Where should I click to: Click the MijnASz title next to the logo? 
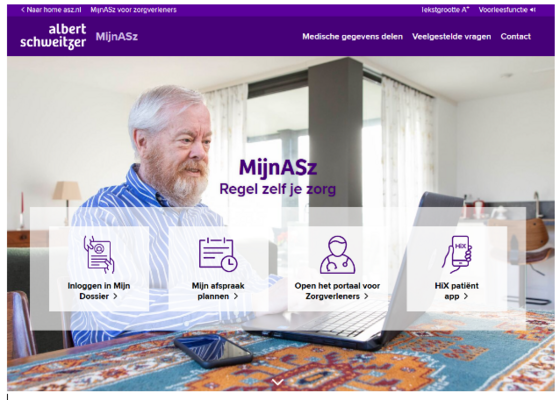[116, 36]
